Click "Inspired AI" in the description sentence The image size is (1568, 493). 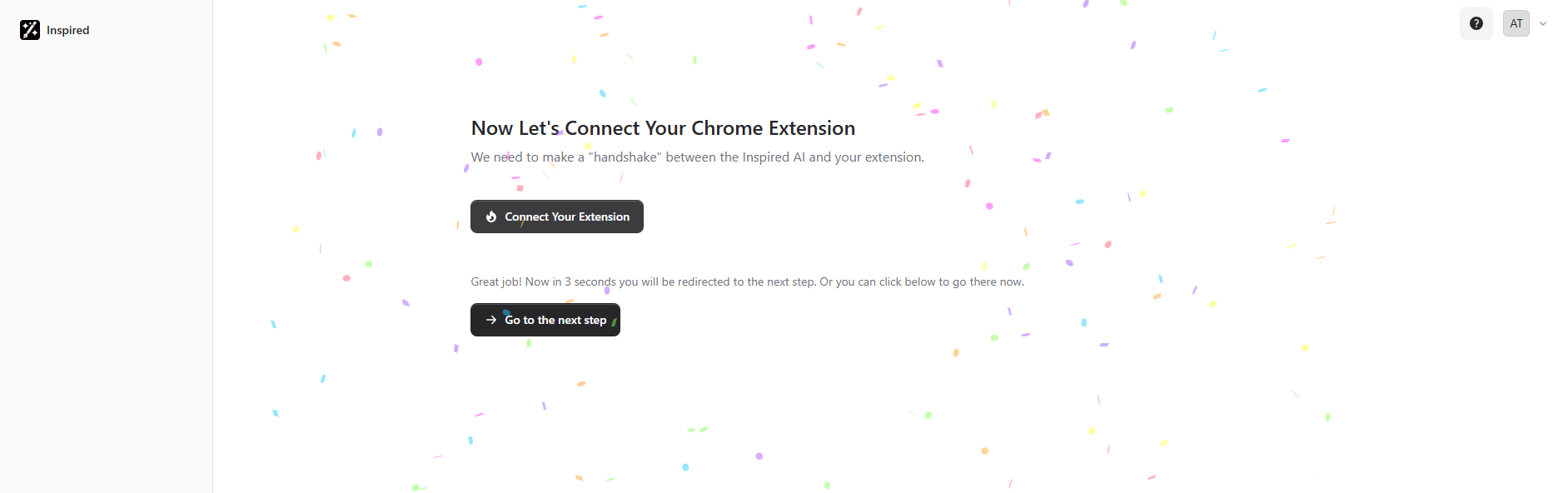[774, 157]
